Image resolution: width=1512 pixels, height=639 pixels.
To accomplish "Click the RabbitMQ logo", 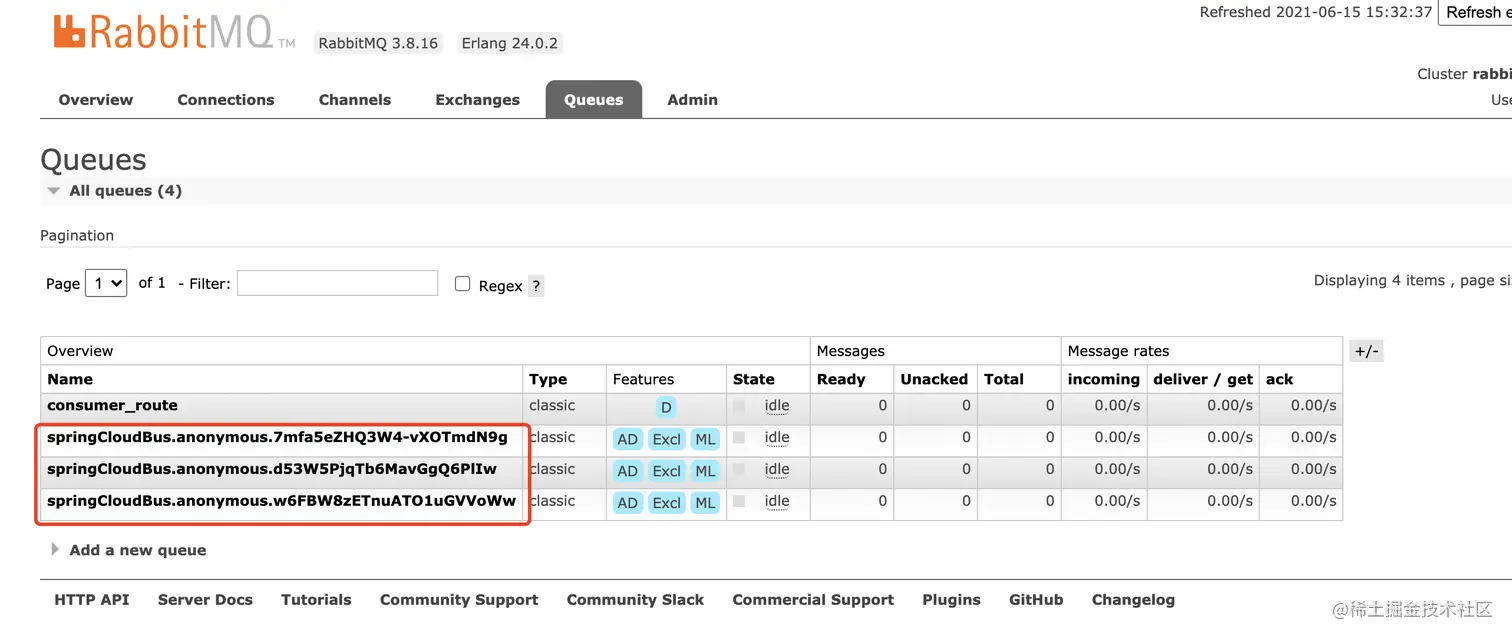I will (174, 32).
